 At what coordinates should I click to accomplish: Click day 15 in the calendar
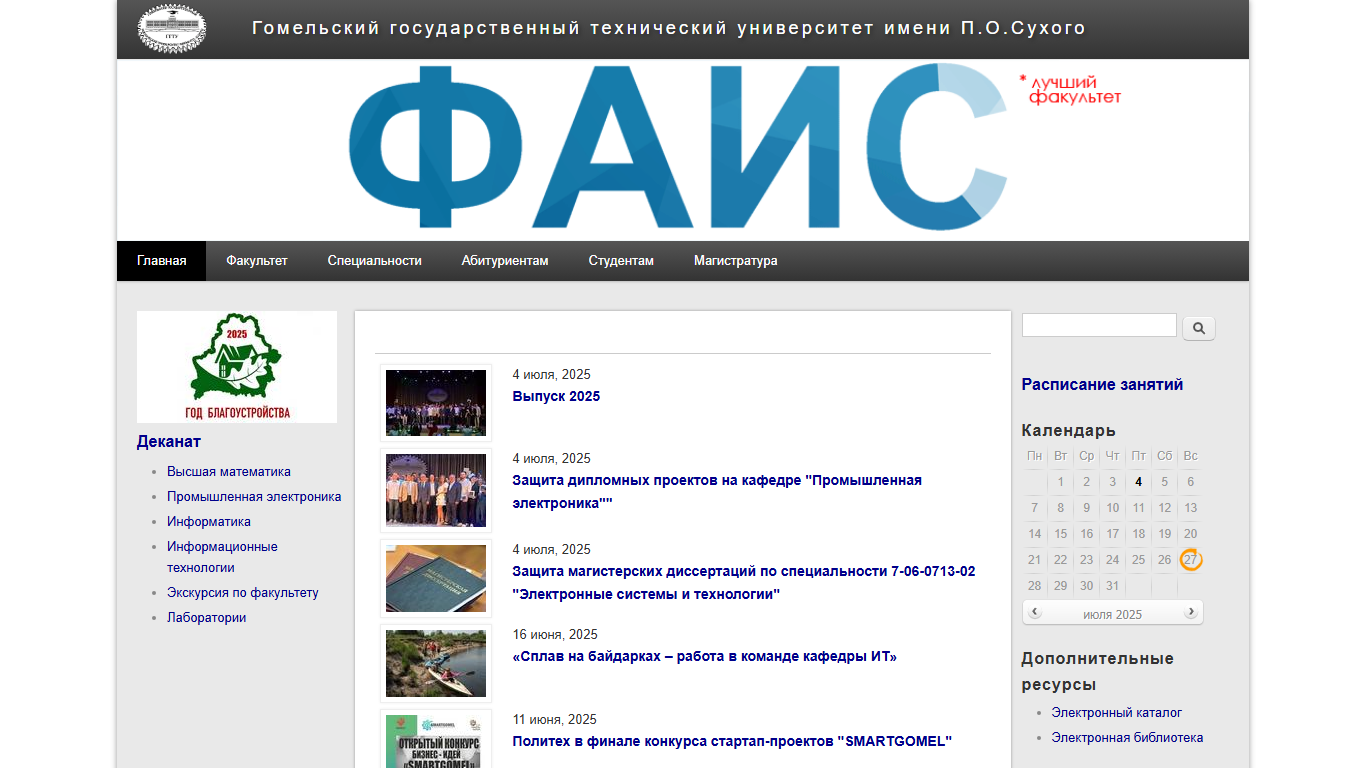point(1061,534)
